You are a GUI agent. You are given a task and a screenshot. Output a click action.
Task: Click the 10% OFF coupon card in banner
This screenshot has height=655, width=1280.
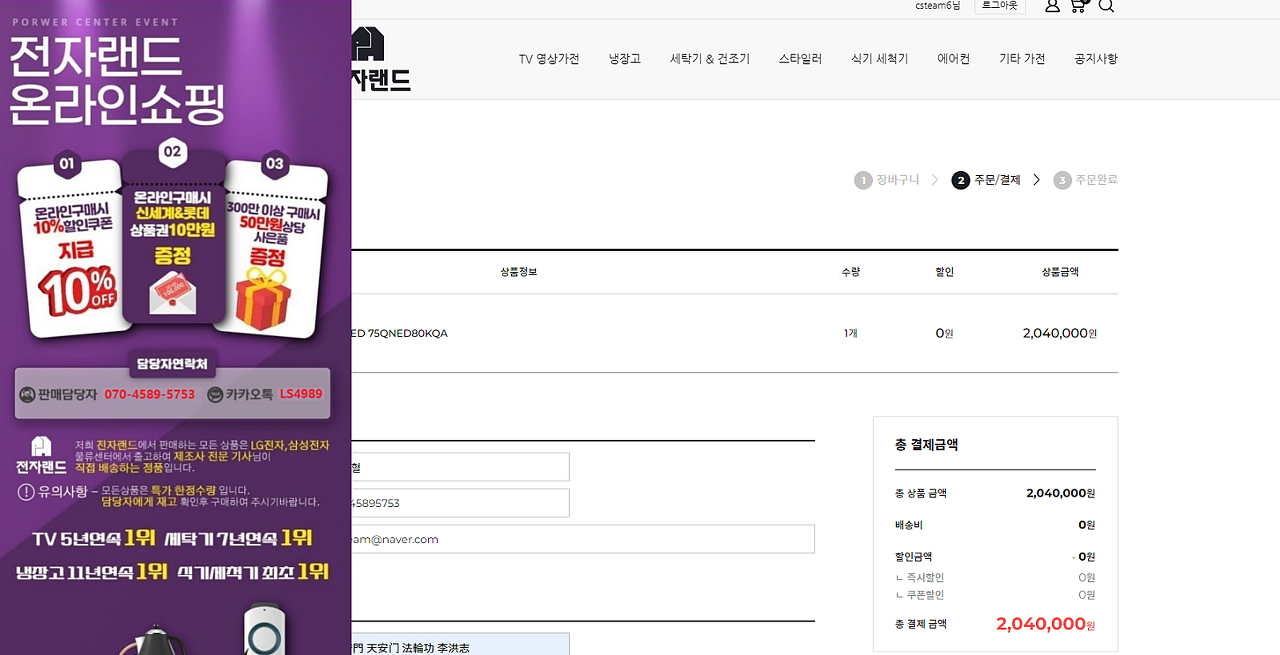(x=75, y=250)
